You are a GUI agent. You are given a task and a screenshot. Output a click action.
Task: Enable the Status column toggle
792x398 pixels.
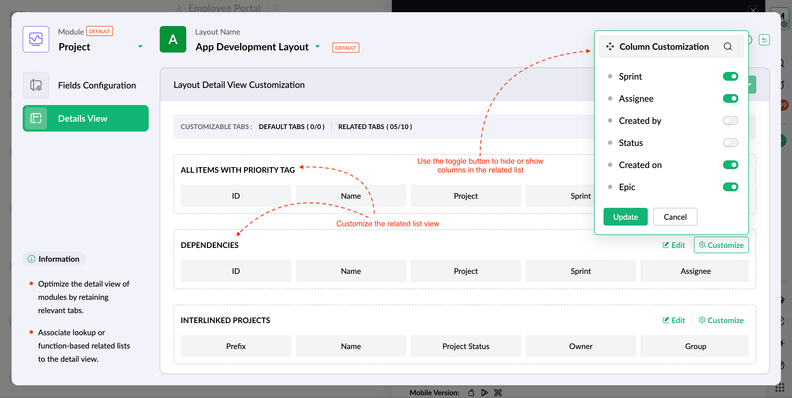730,142
